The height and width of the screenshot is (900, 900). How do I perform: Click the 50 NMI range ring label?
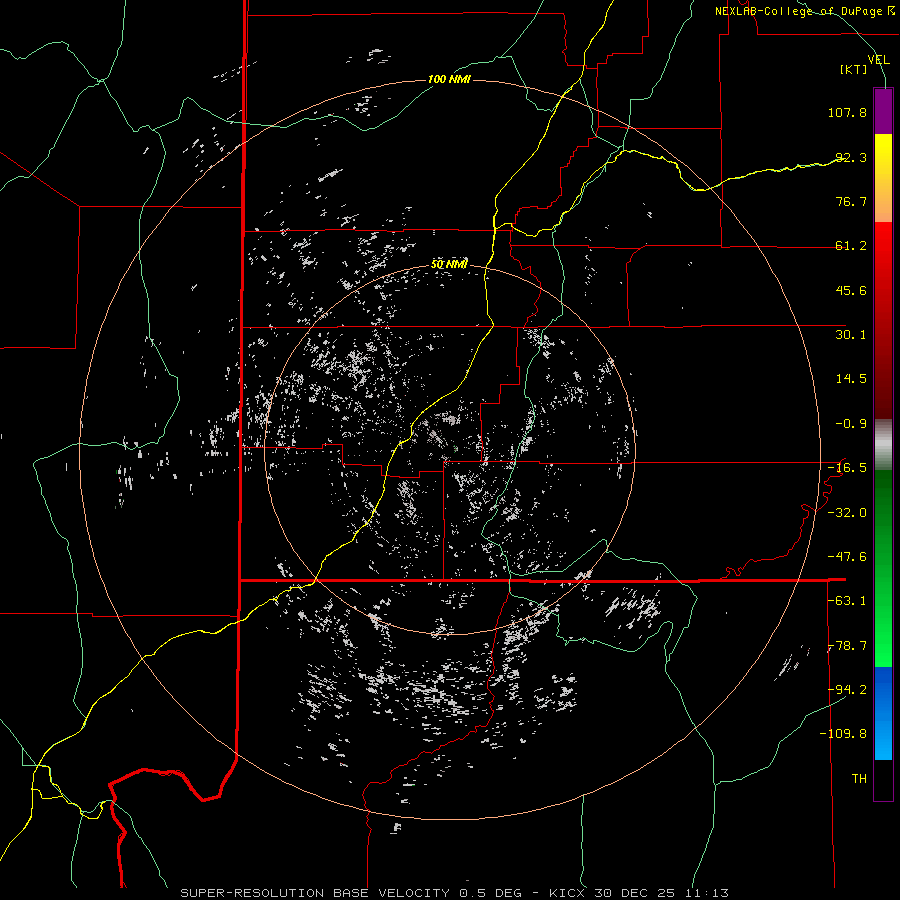(x=449, y=265)
